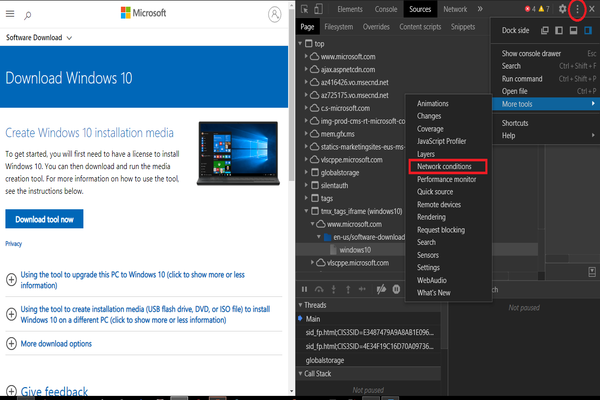Open the hamburger menu on Microsoft page
Image resolution: width=600 pixels, height=400 pixels.
click(10, 14)
